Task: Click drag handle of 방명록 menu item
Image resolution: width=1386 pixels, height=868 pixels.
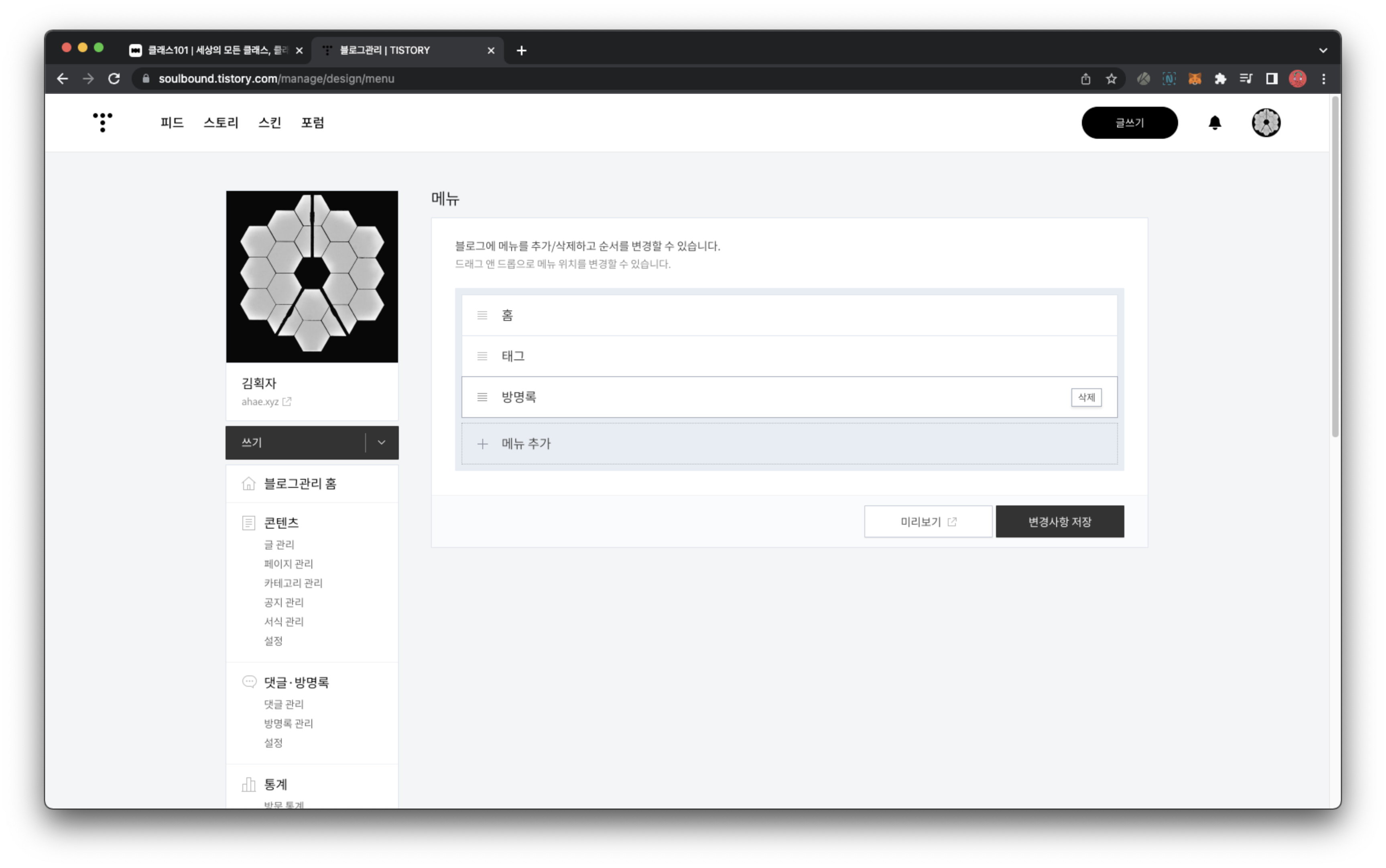Action: [482, 397]
